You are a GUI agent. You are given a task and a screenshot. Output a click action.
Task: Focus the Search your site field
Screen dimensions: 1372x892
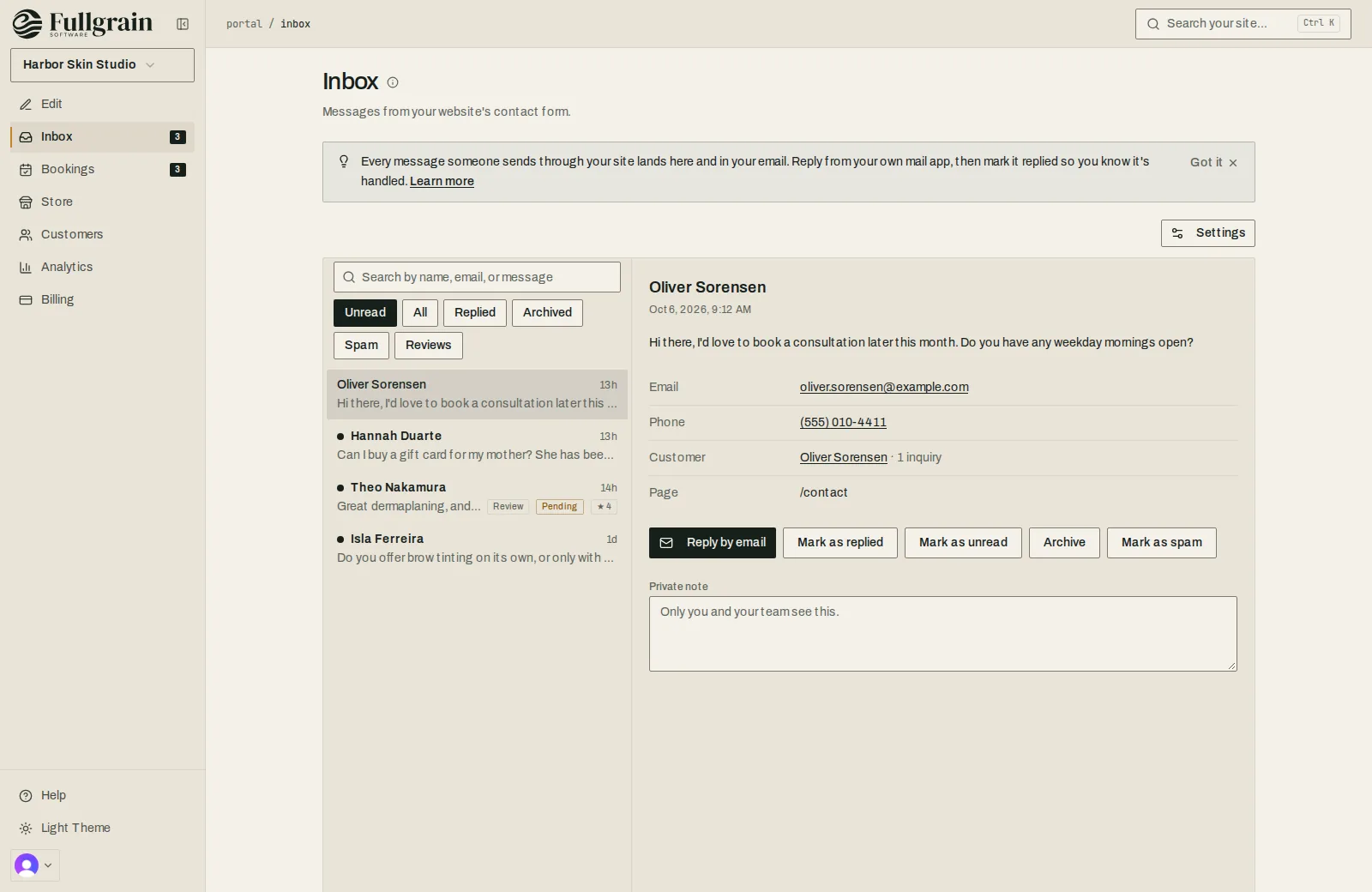pyautogui.click(x=1243, y=24)
